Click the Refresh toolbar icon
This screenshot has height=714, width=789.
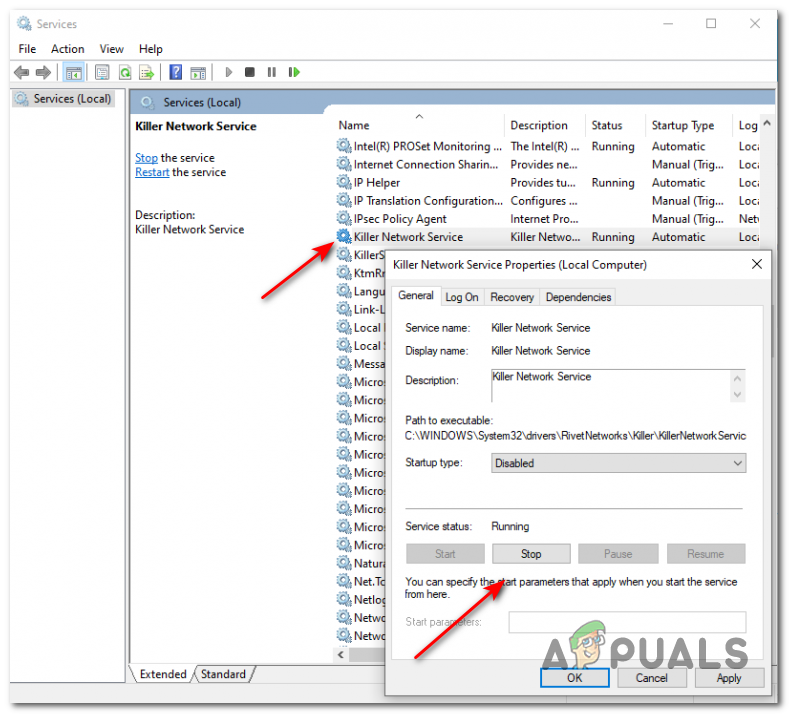point(125,72)
